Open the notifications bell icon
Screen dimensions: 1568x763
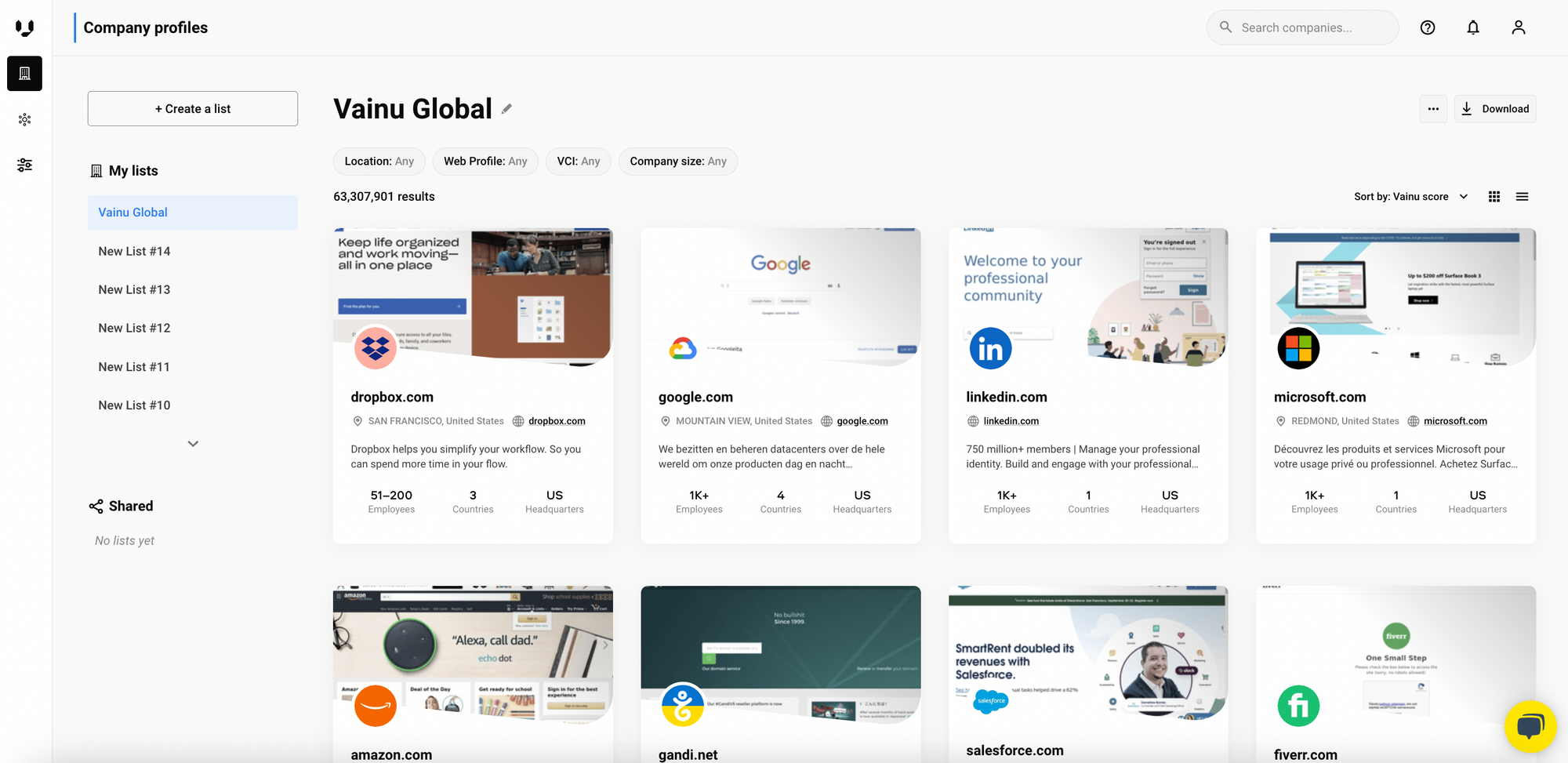pos(1472,27)
